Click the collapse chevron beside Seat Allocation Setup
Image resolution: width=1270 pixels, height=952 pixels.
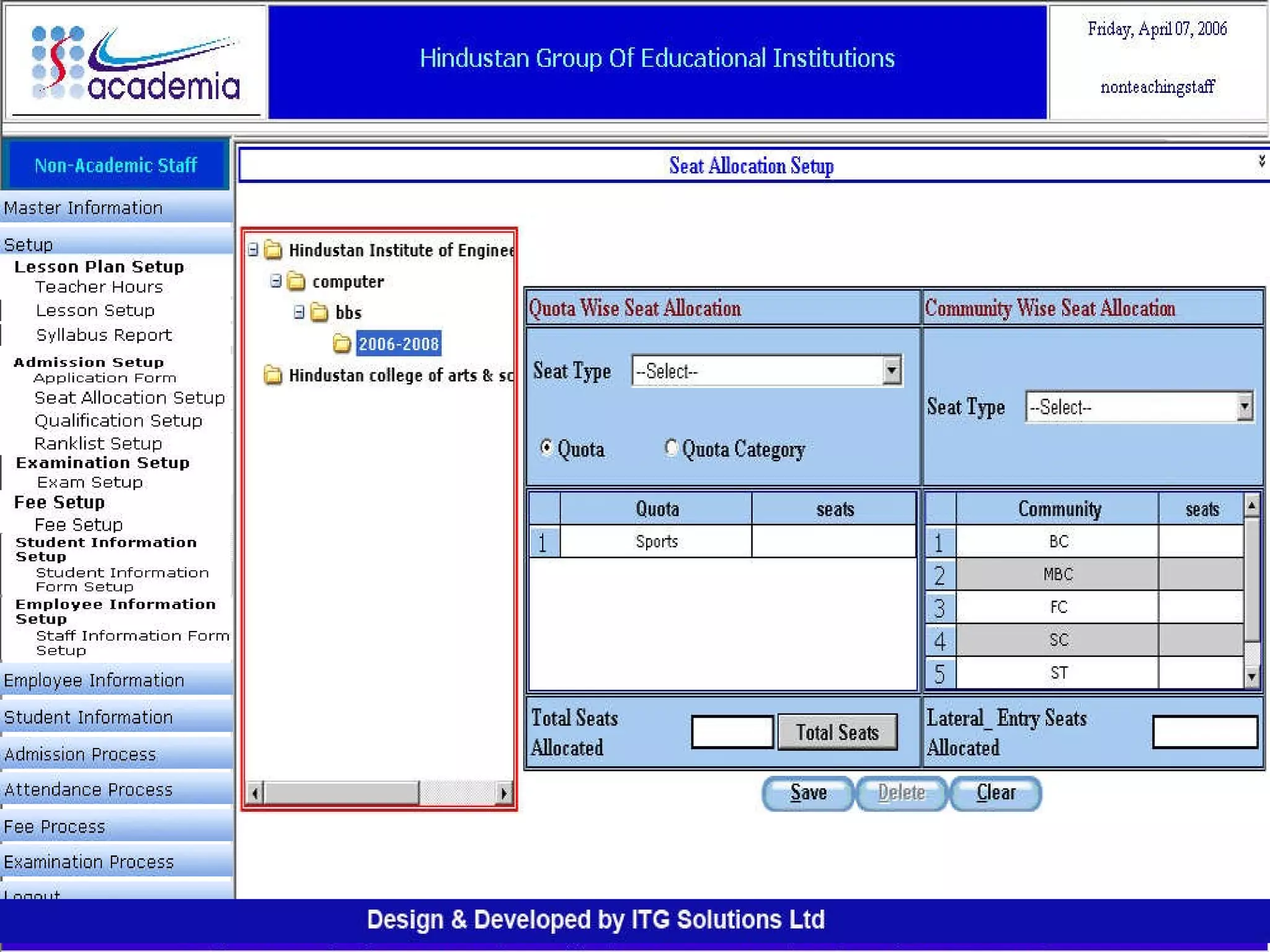1261,162
